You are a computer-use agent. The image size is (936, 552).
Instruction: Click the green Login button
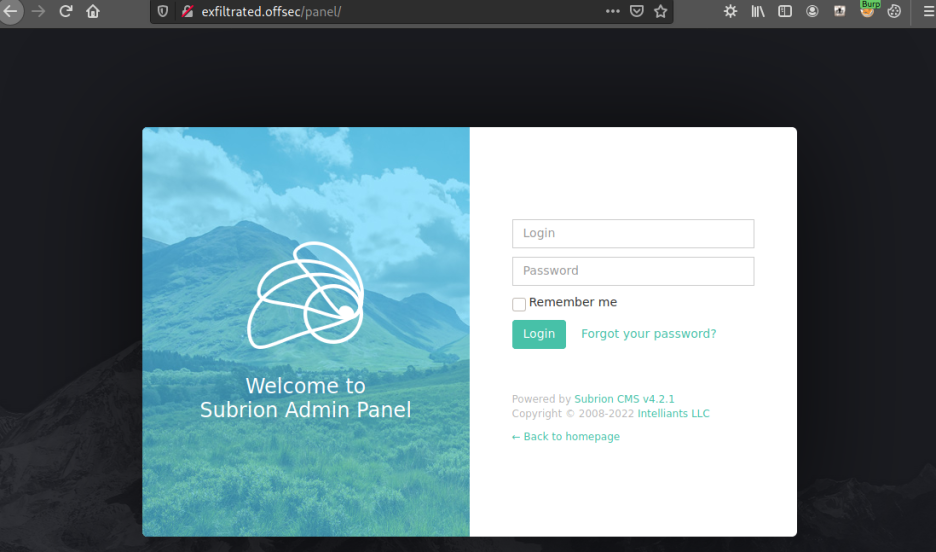[x=538, y=334]
